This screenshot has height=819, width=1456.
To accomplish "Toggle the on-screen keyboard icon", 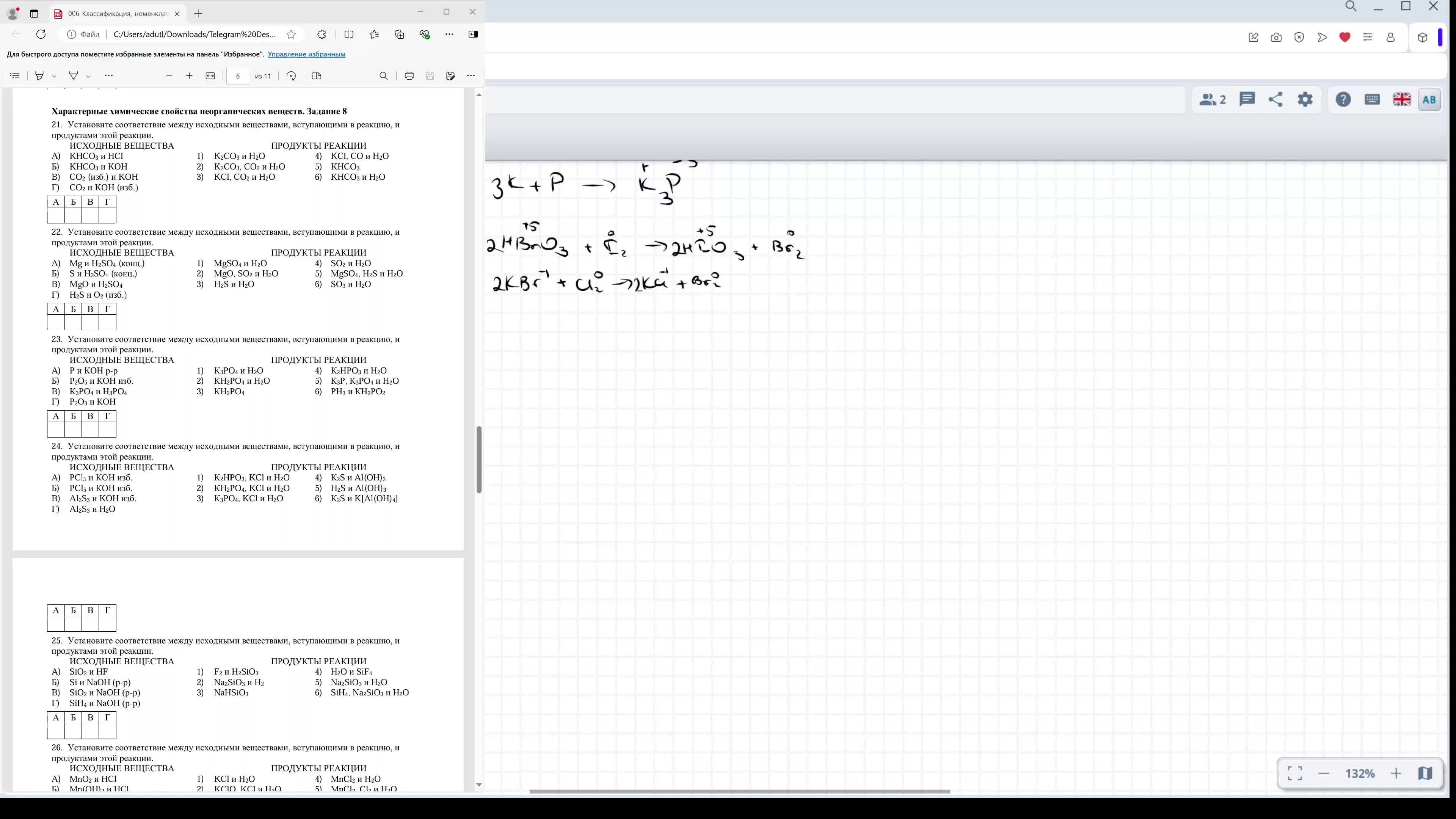I will pyautogui.click(x=1372, y=99).
